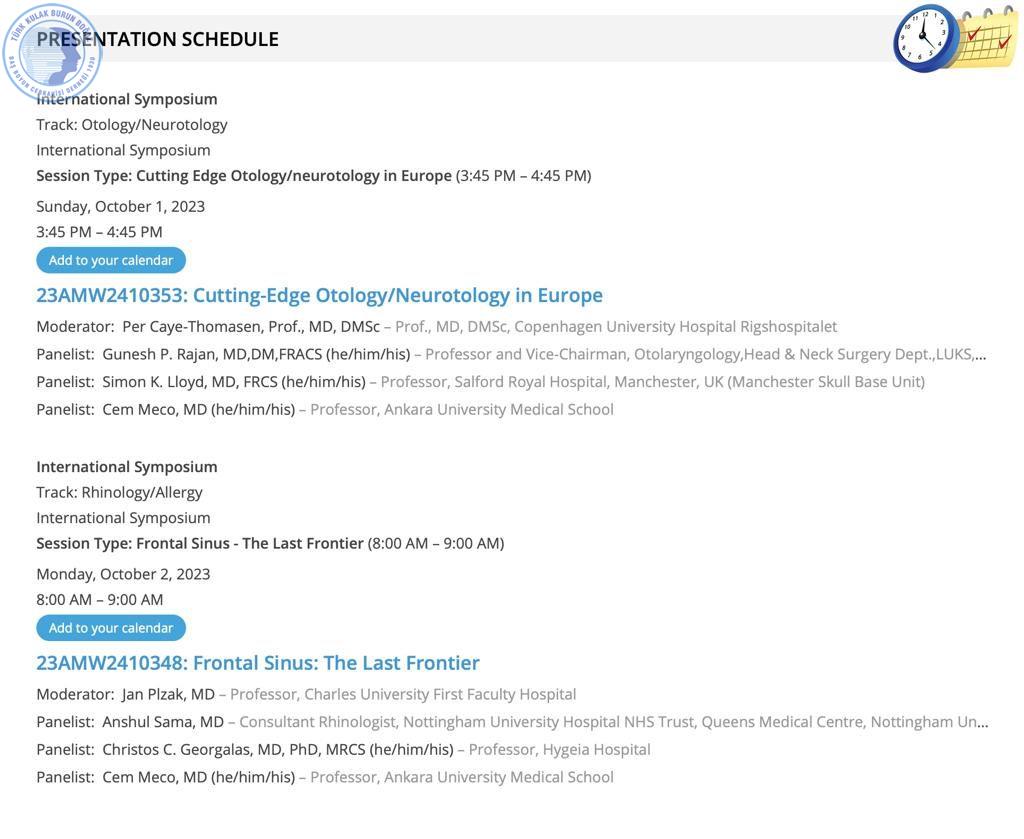The image size is (1024, 839).
Task: Select panelist Gunesh P. Rajan
Action: pyautogui.click(x=256, y=354)
